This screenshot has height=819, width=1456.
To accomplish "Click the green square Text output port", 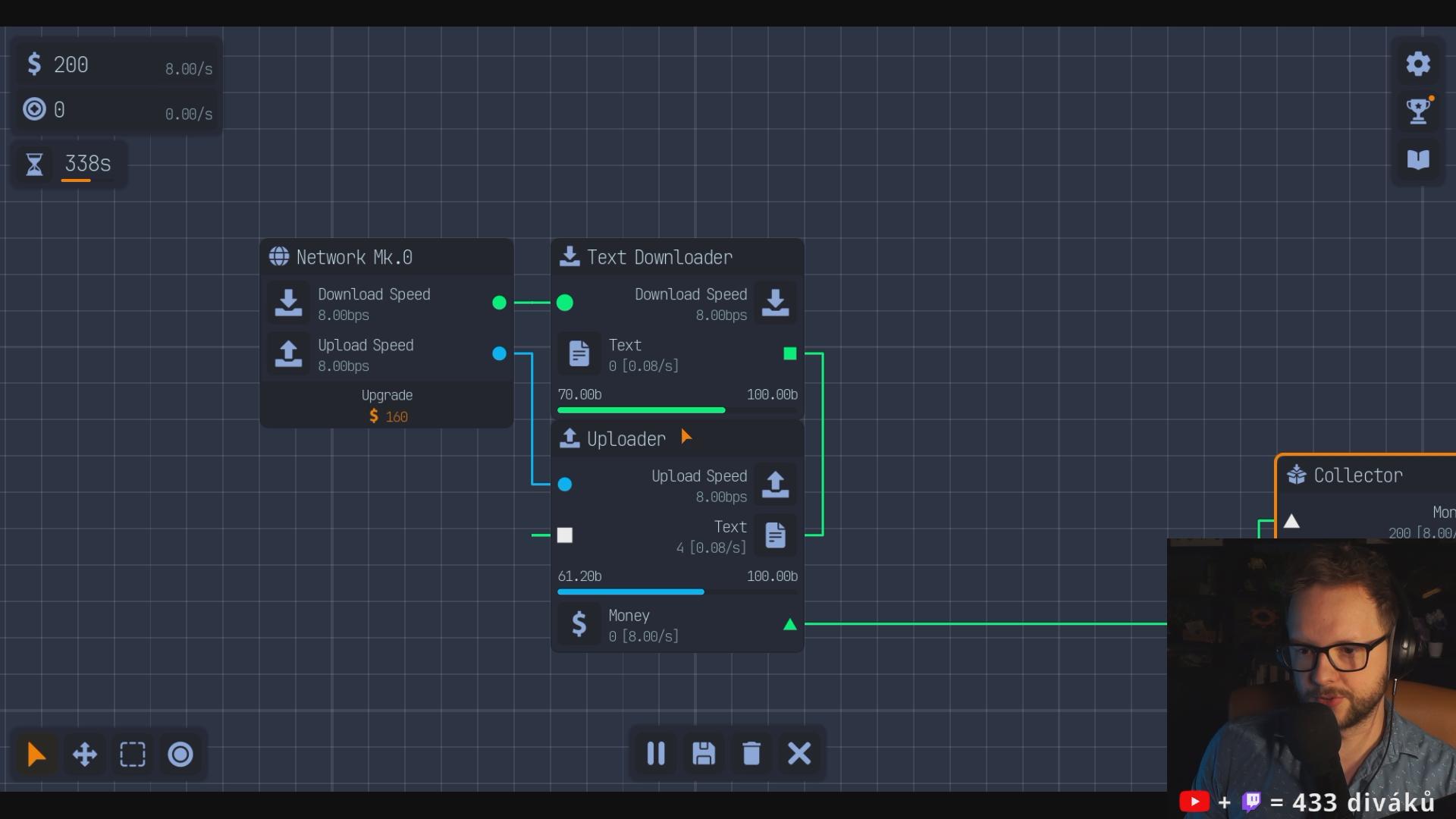I will click(x=790, y=353).
